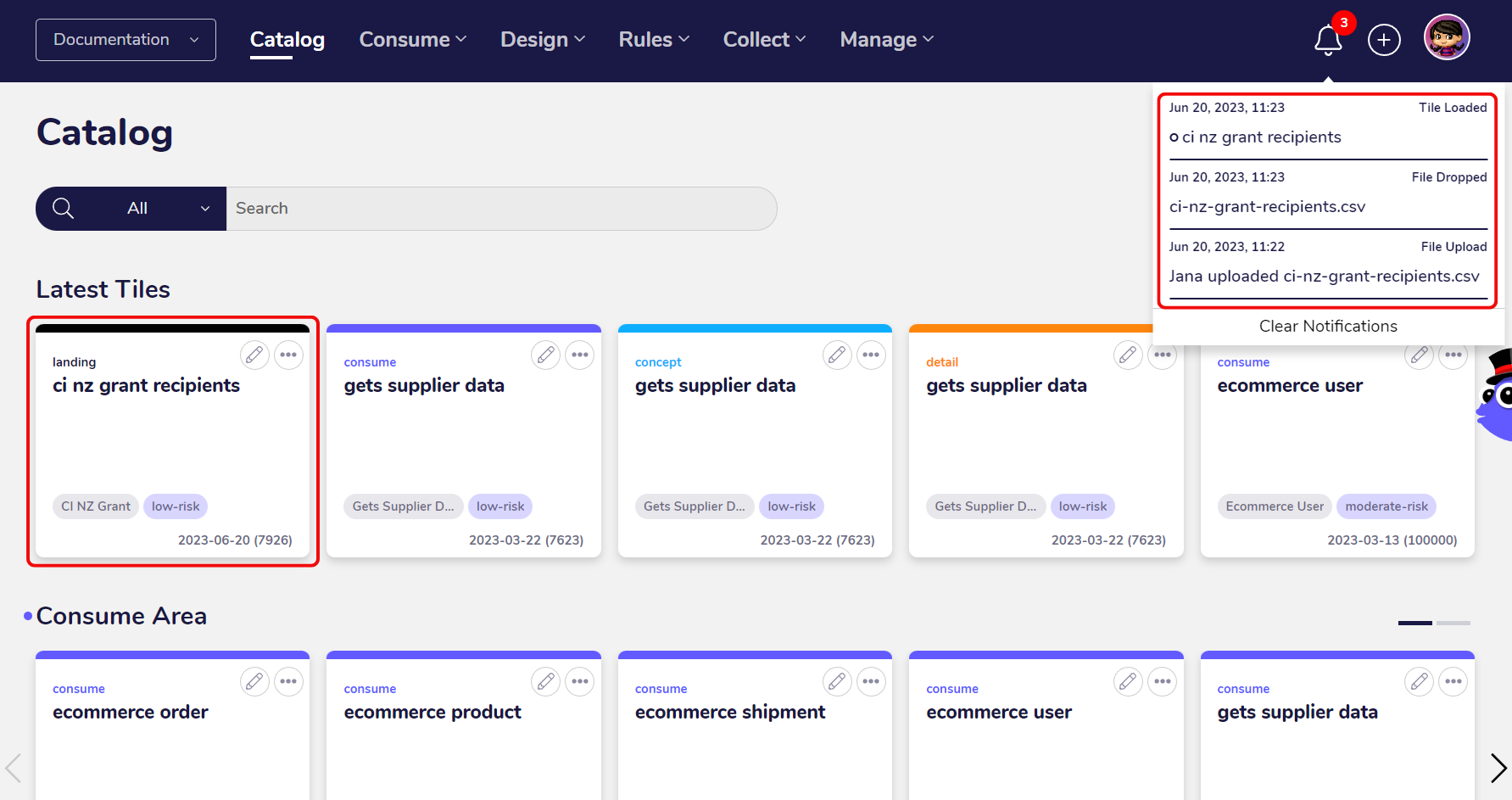Click the Consume Area section heading
Viewport: 1512px width, 800px height.
tap(121, 616)
